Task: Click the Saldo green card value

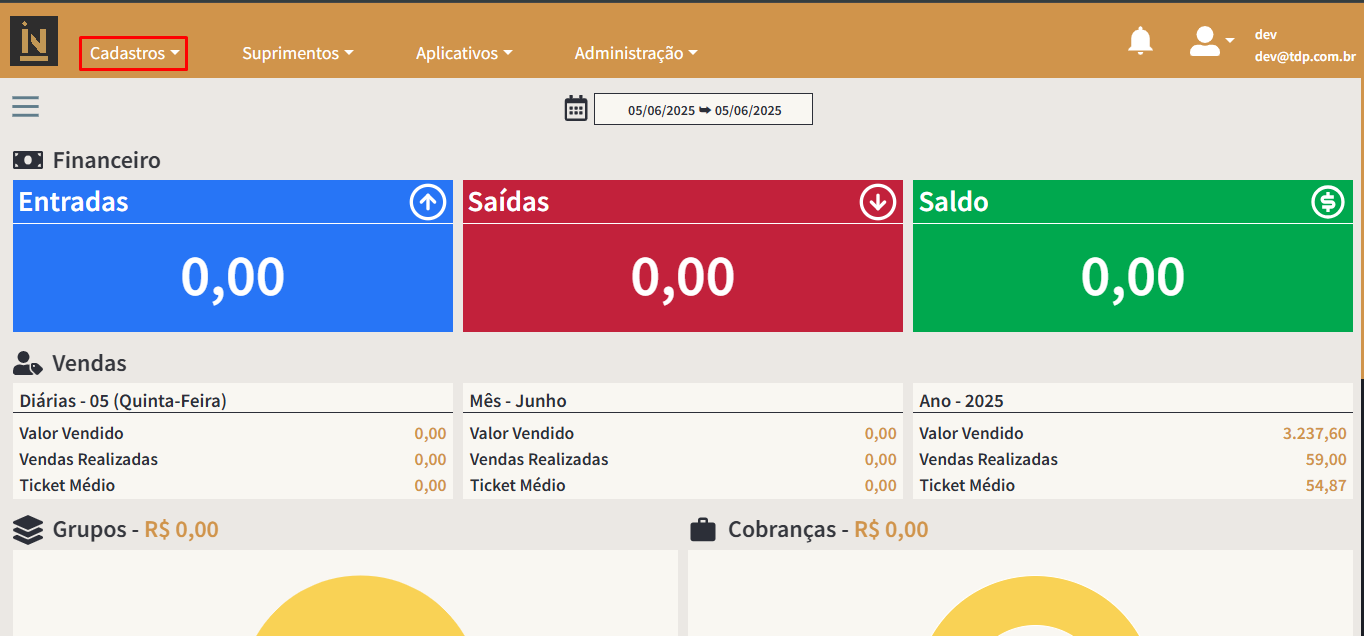Action: [1133, 277]
